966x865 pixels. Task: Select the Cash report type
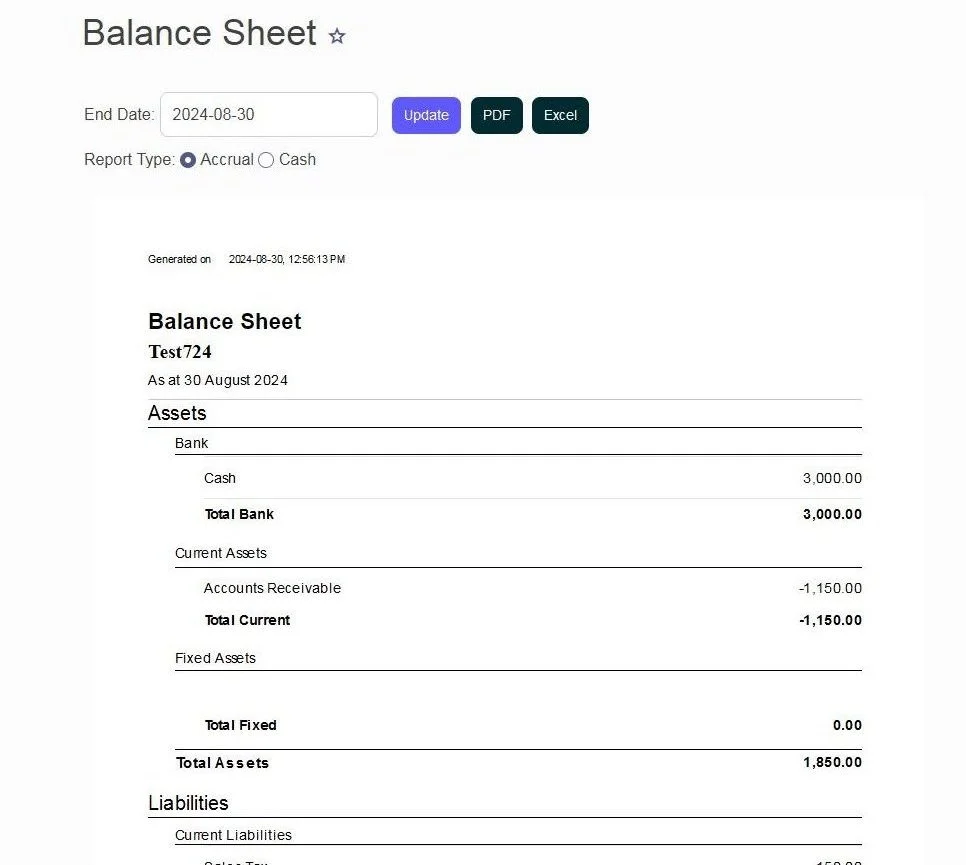click(266, 160)
